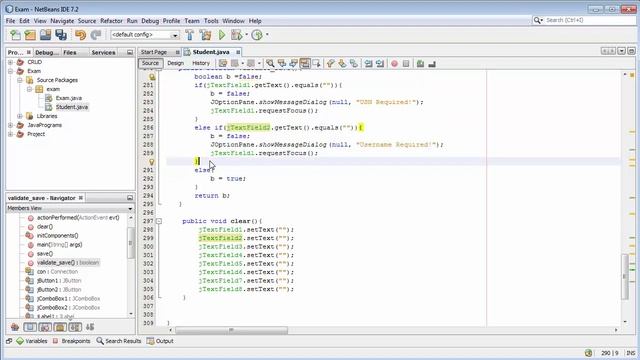Click the Shift Line Right icon

tap(380, 63)
